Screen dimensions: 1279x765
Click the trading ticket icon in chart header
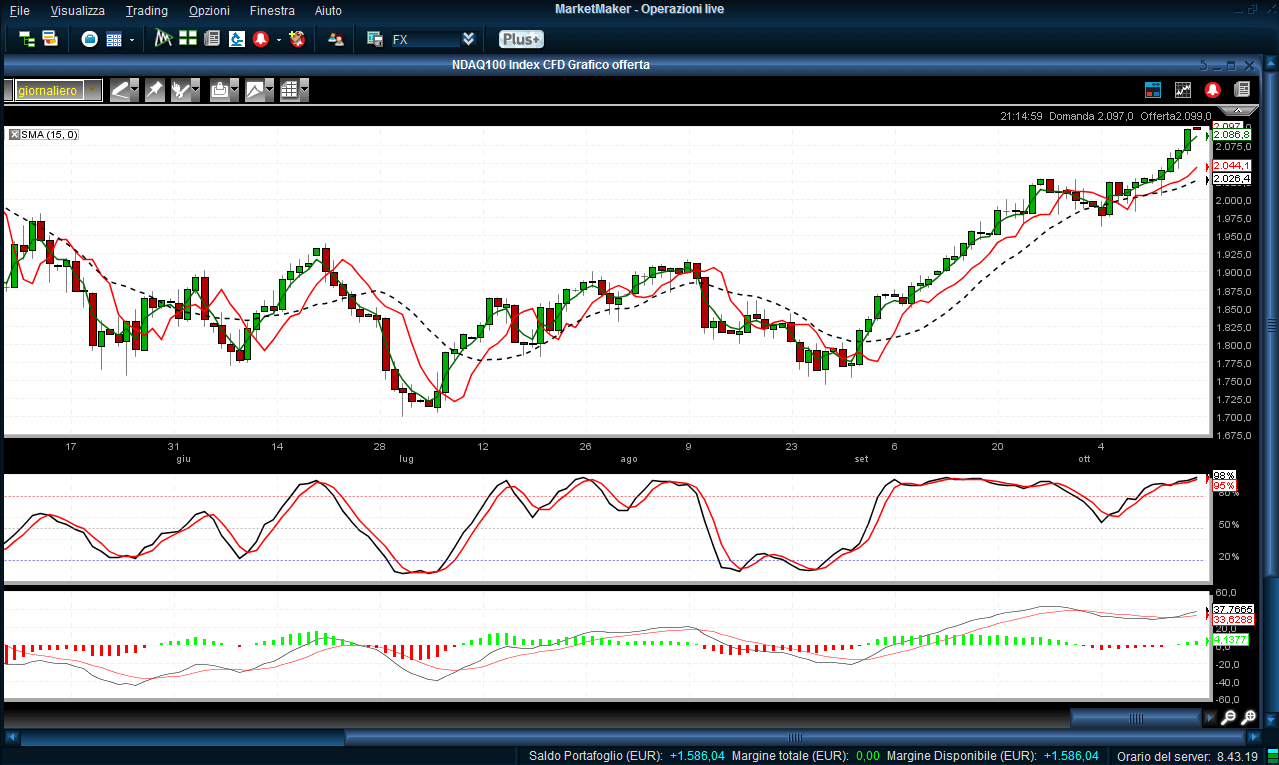1152,90
